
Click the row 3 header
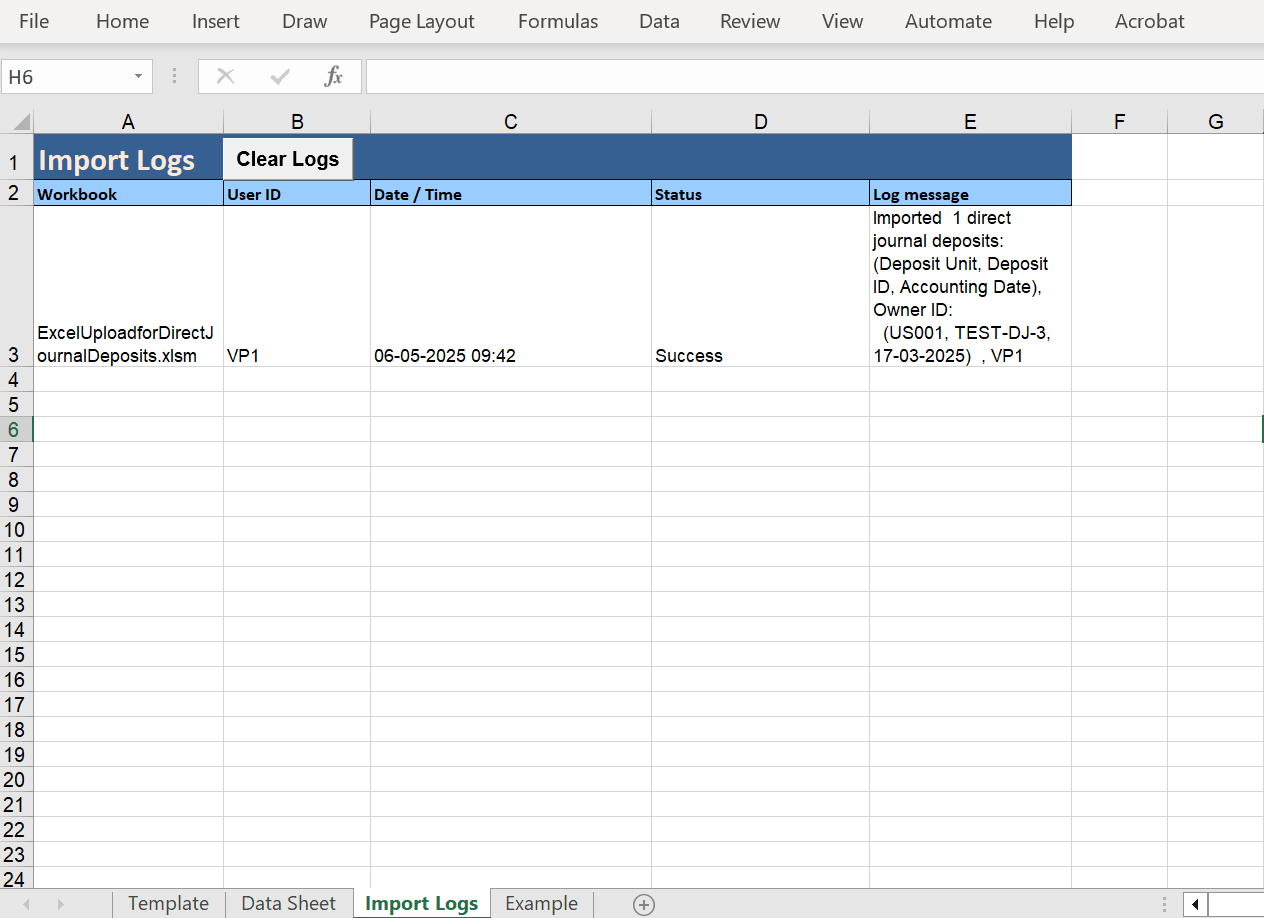(15, 290)
